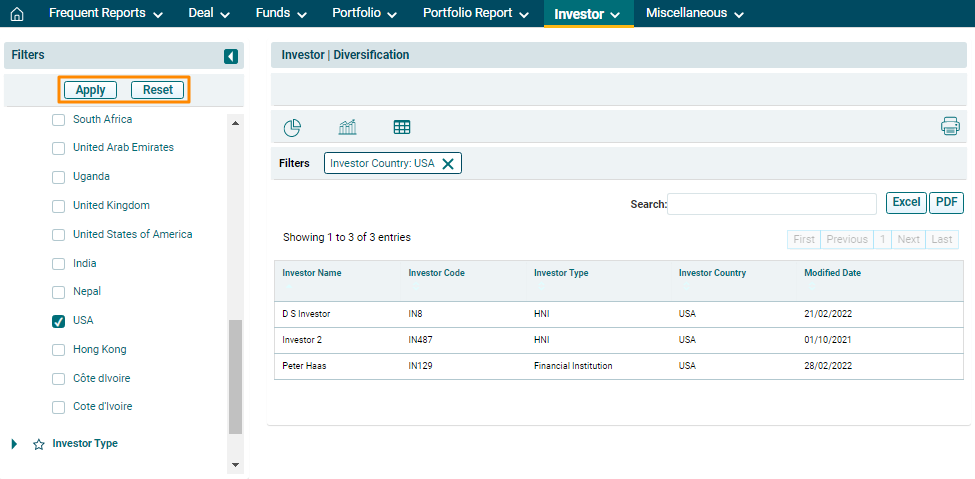Switch to table grid view
This screenshot has width=975, height=479.
coord(402,127)
